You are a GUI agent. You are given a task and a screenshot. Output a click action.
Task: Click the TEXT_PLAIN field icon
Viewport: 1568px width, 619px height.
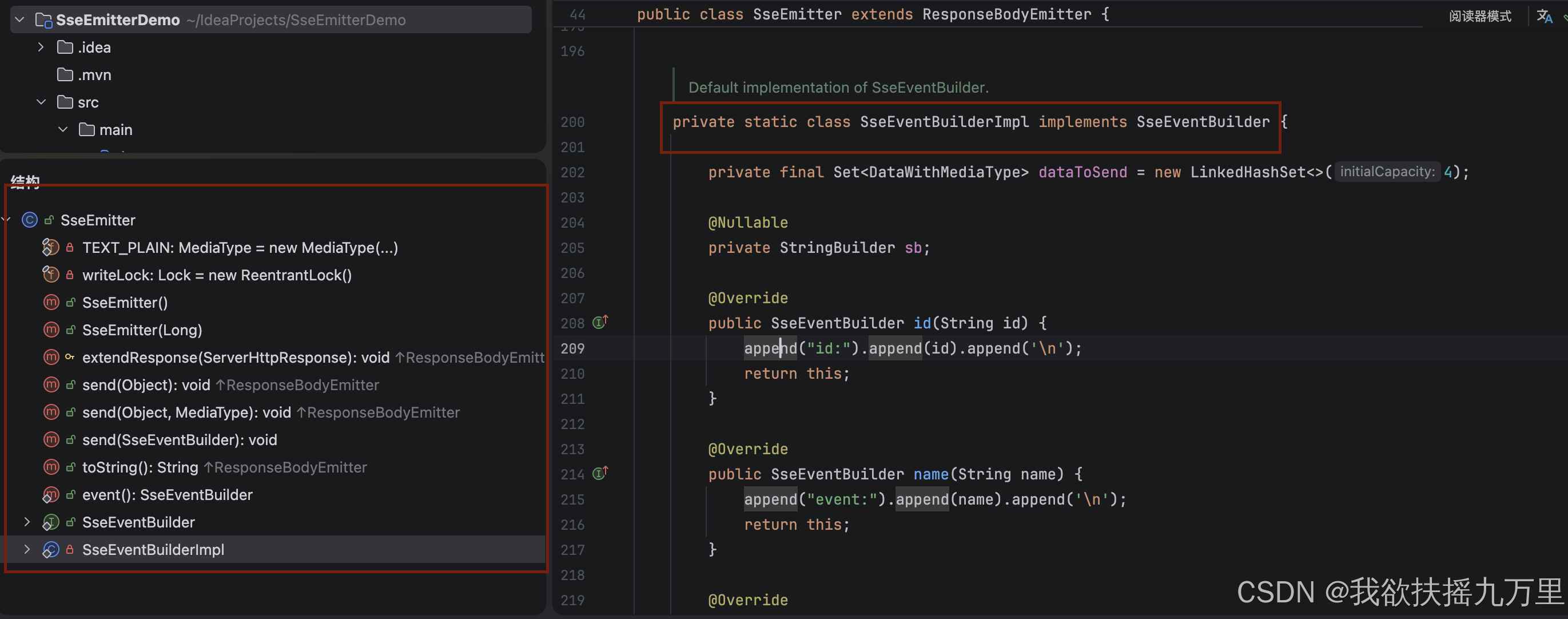click(50, 247)
